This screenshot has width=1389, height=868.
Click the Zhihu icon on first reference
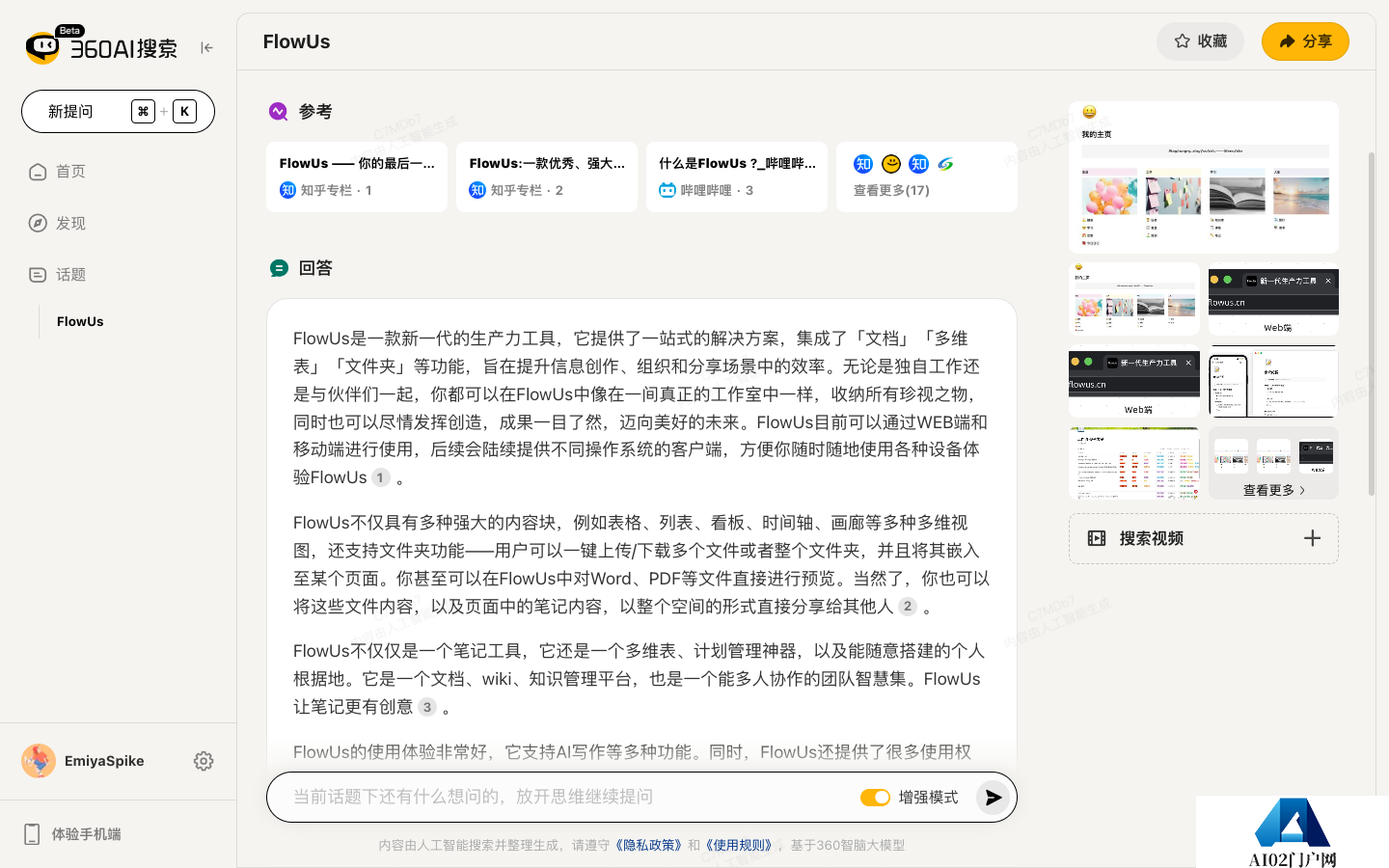point(287,190)
